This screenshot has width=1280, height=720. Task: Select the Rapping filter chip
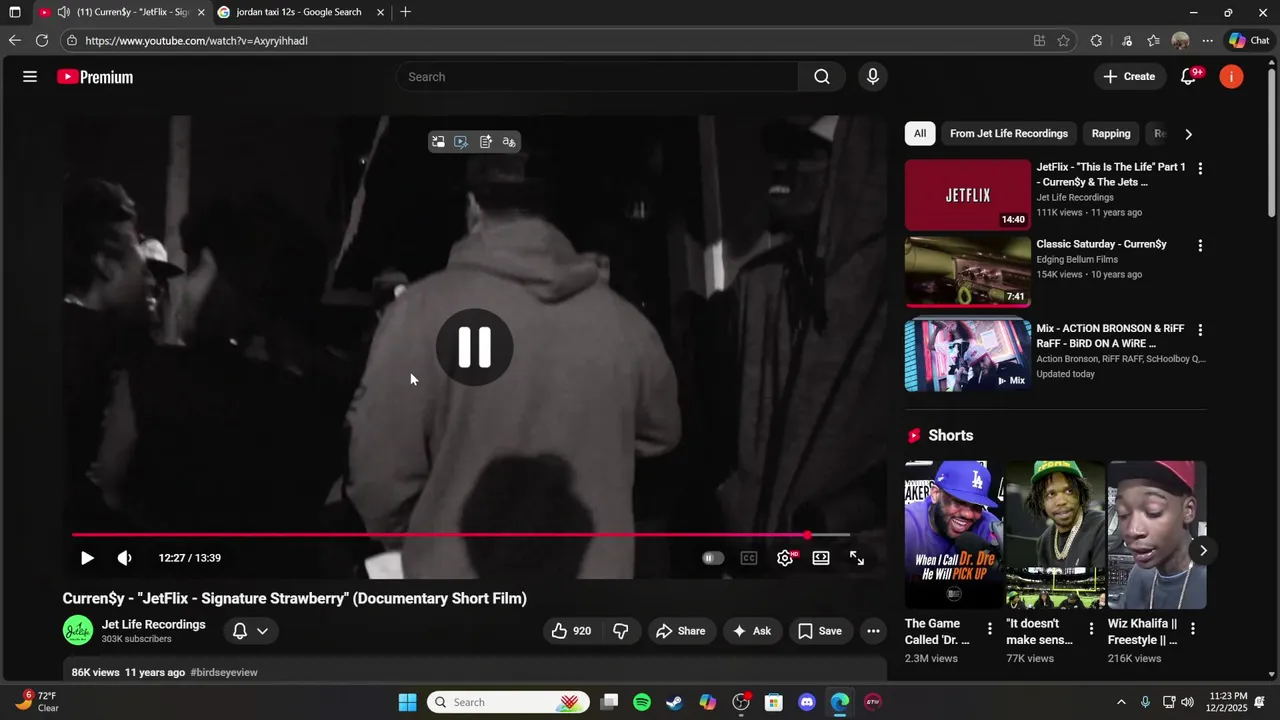1111,133
